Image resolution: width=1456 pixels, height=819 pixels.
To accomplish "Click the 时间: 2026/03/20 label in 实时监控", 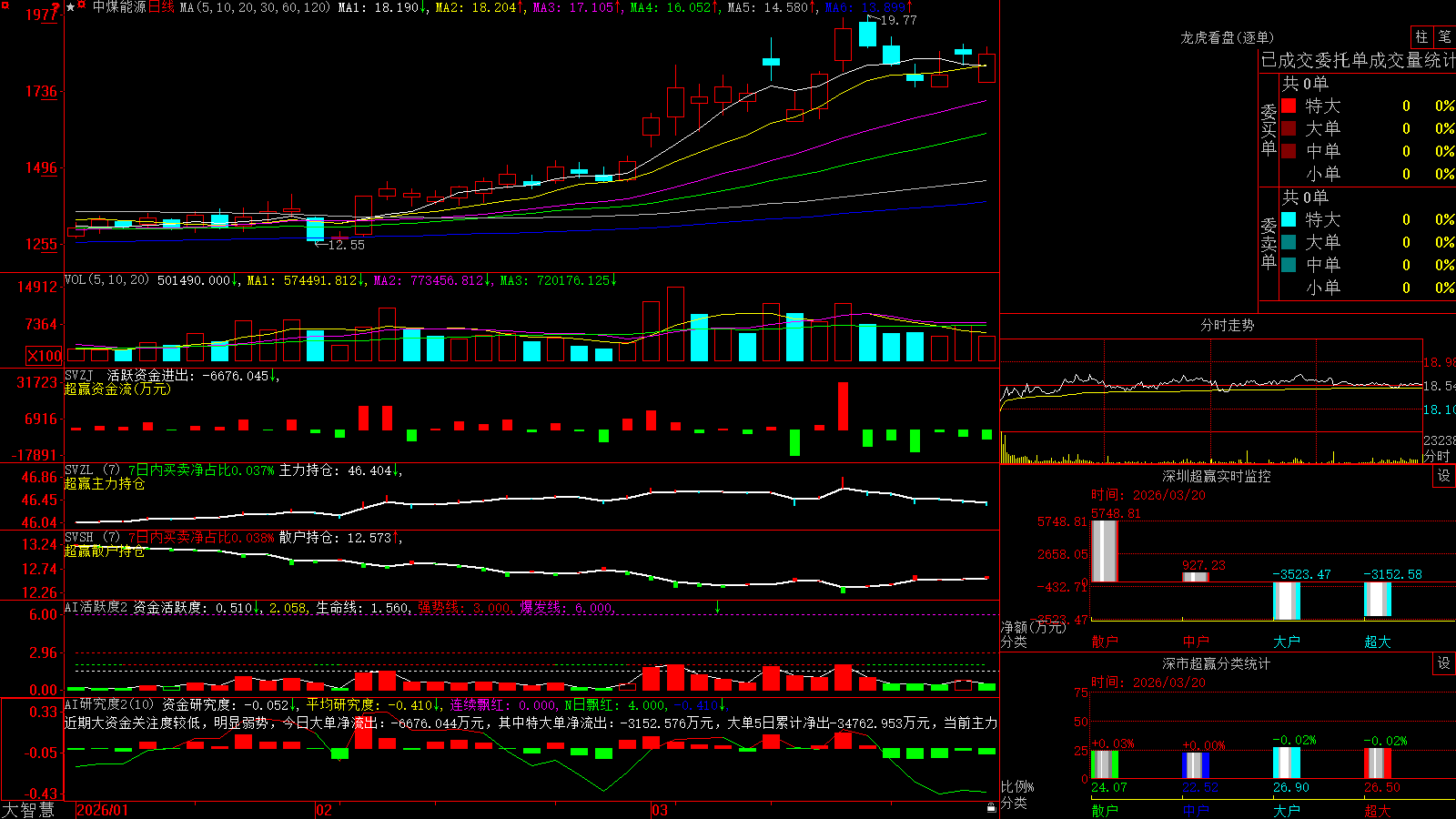I will tap(1148, 495).
